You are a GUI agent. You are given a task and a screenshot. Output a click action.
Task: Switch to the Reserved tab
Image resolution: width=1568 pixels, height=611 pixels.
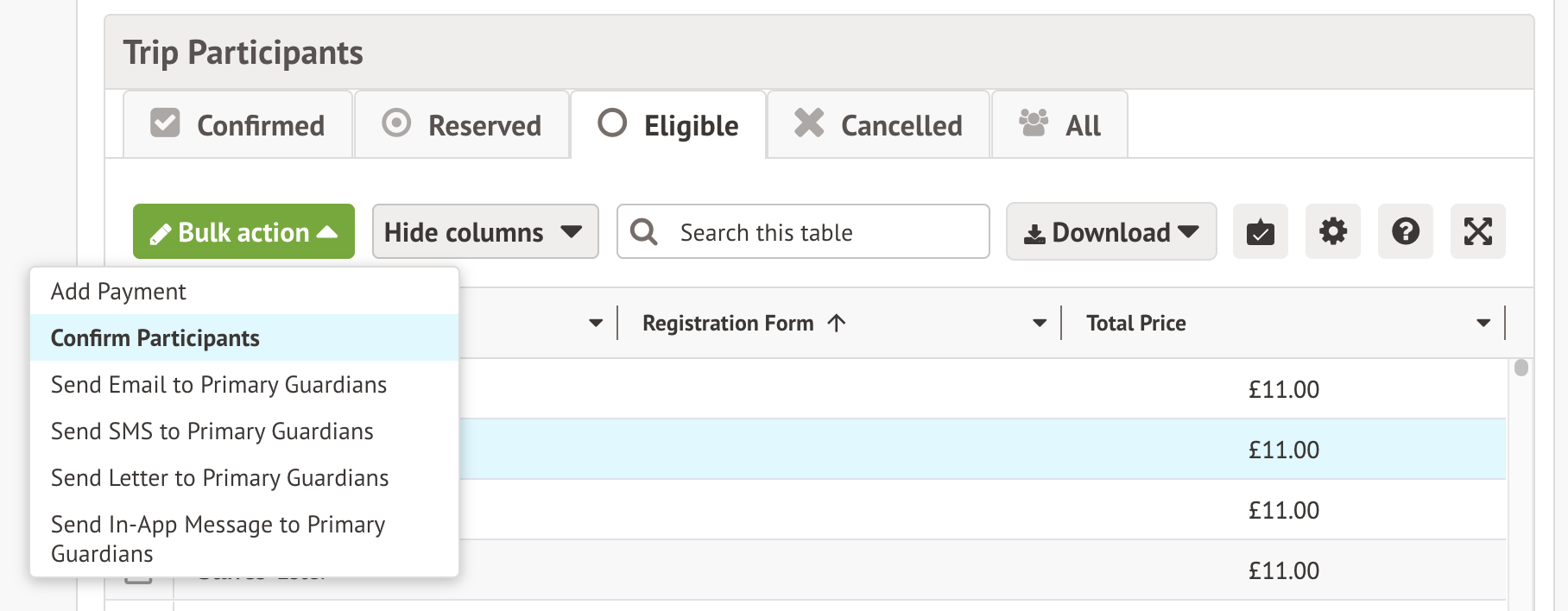(x=462, y=125)
